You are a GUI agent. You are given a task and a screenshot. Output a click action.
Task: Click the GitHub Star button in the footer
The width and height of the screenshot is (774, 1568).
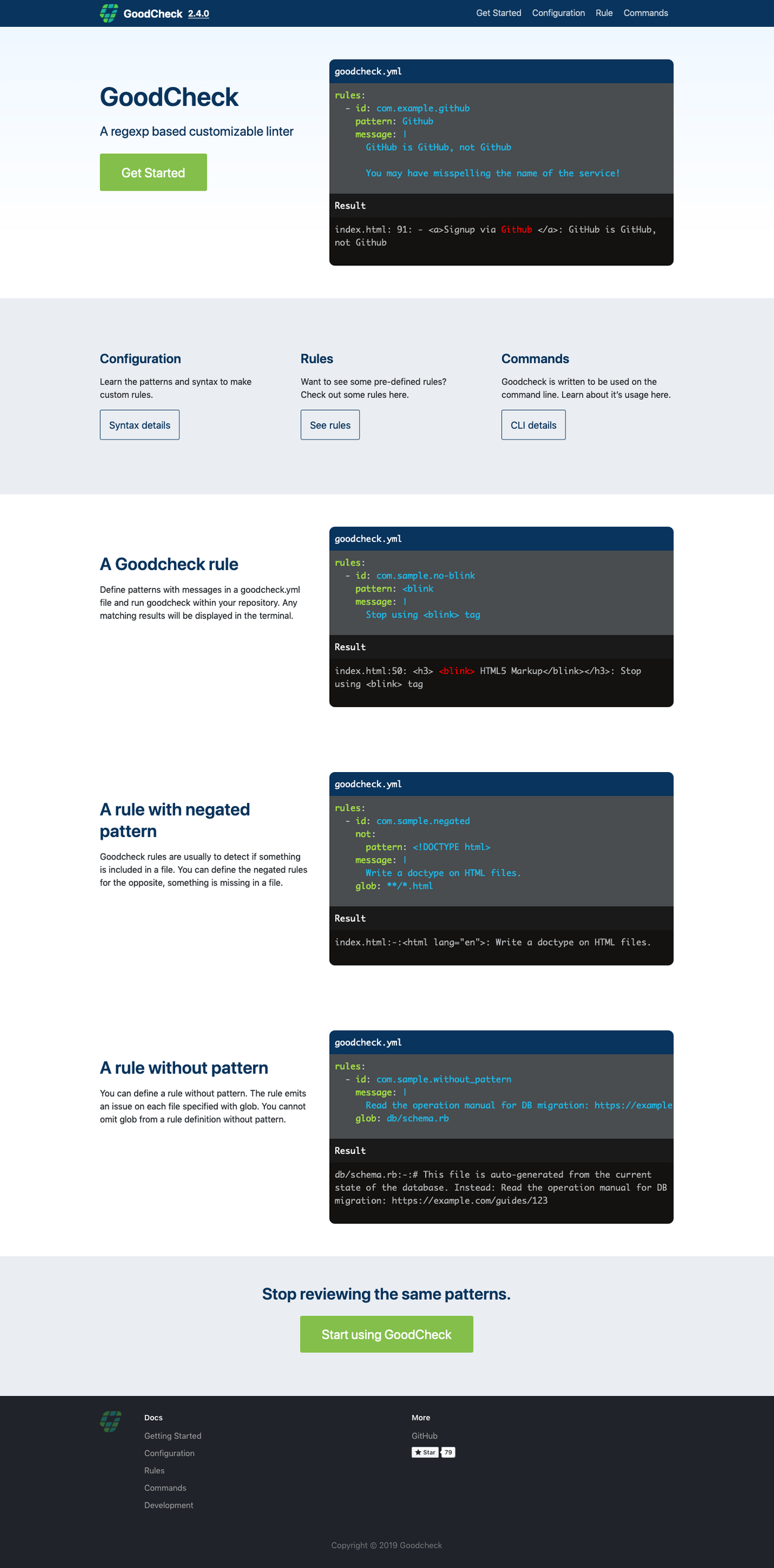point(425,1452)
